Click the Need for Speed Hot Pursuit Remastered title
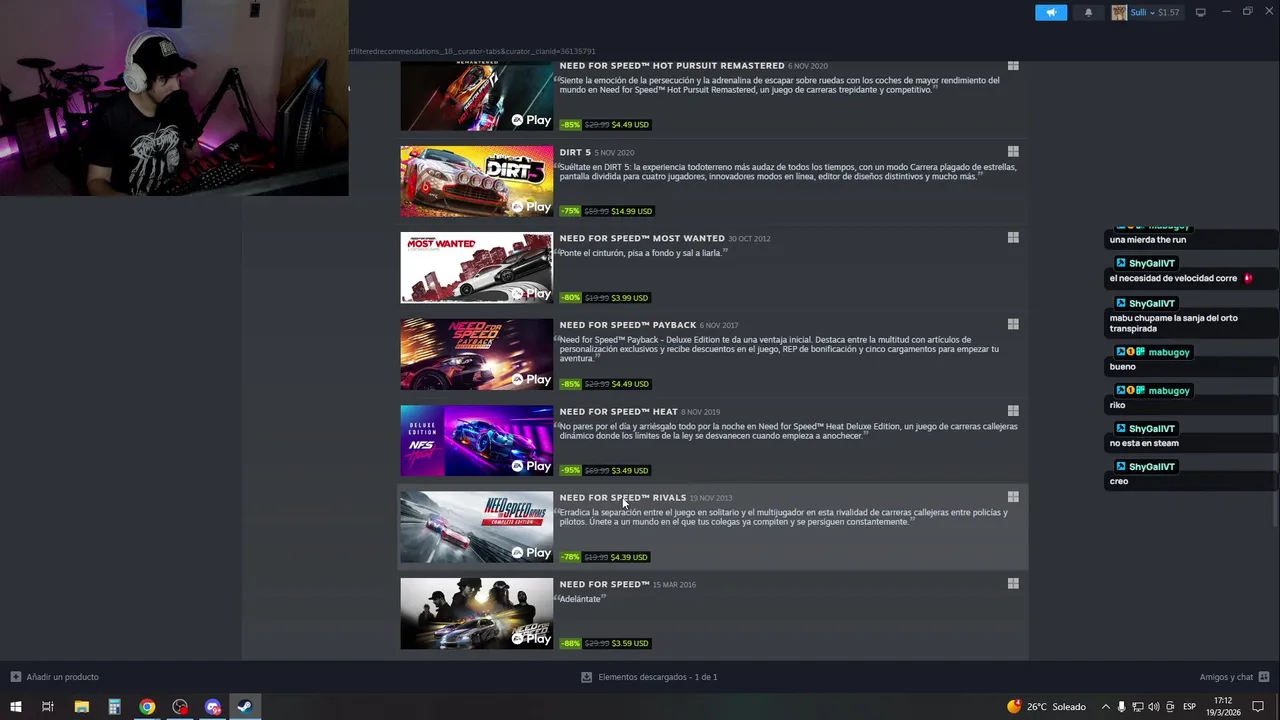Screen dimensions: 1280x720 click(672, 66)
